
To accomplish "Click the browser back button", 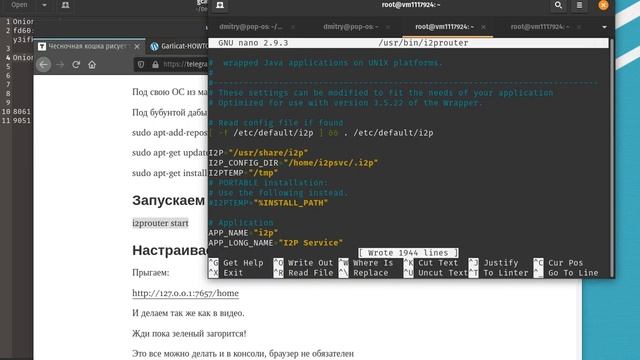I will 44,64.
